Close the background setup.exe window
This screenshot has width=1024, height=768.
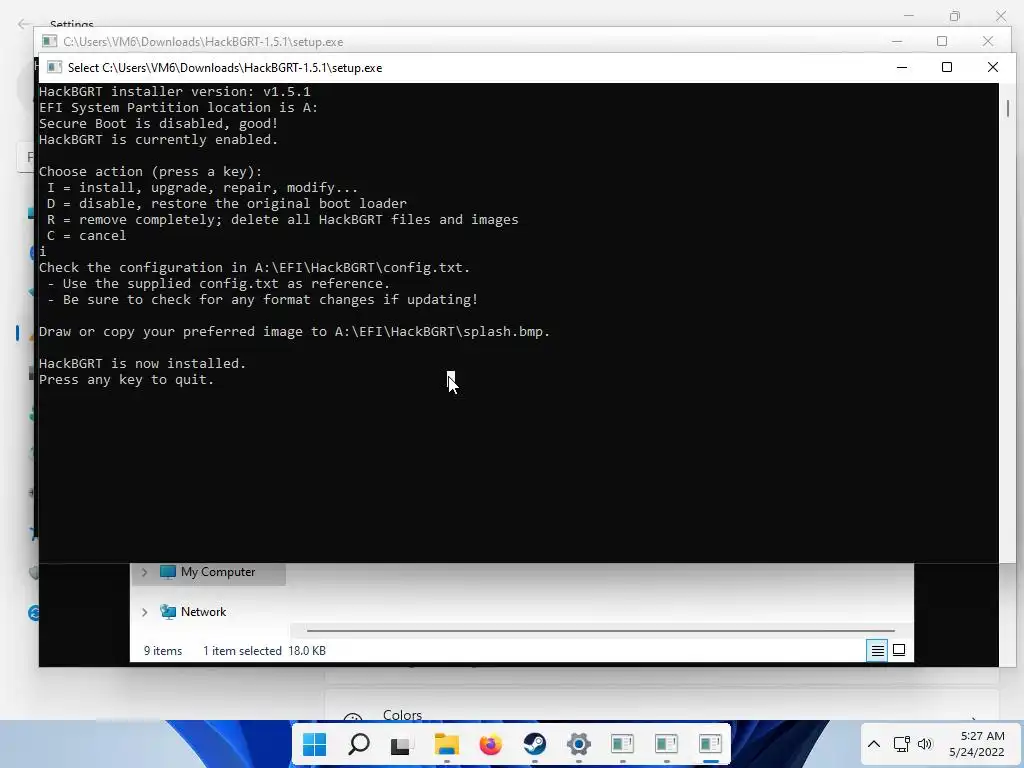pyautogui.click(x=988, y=41)
